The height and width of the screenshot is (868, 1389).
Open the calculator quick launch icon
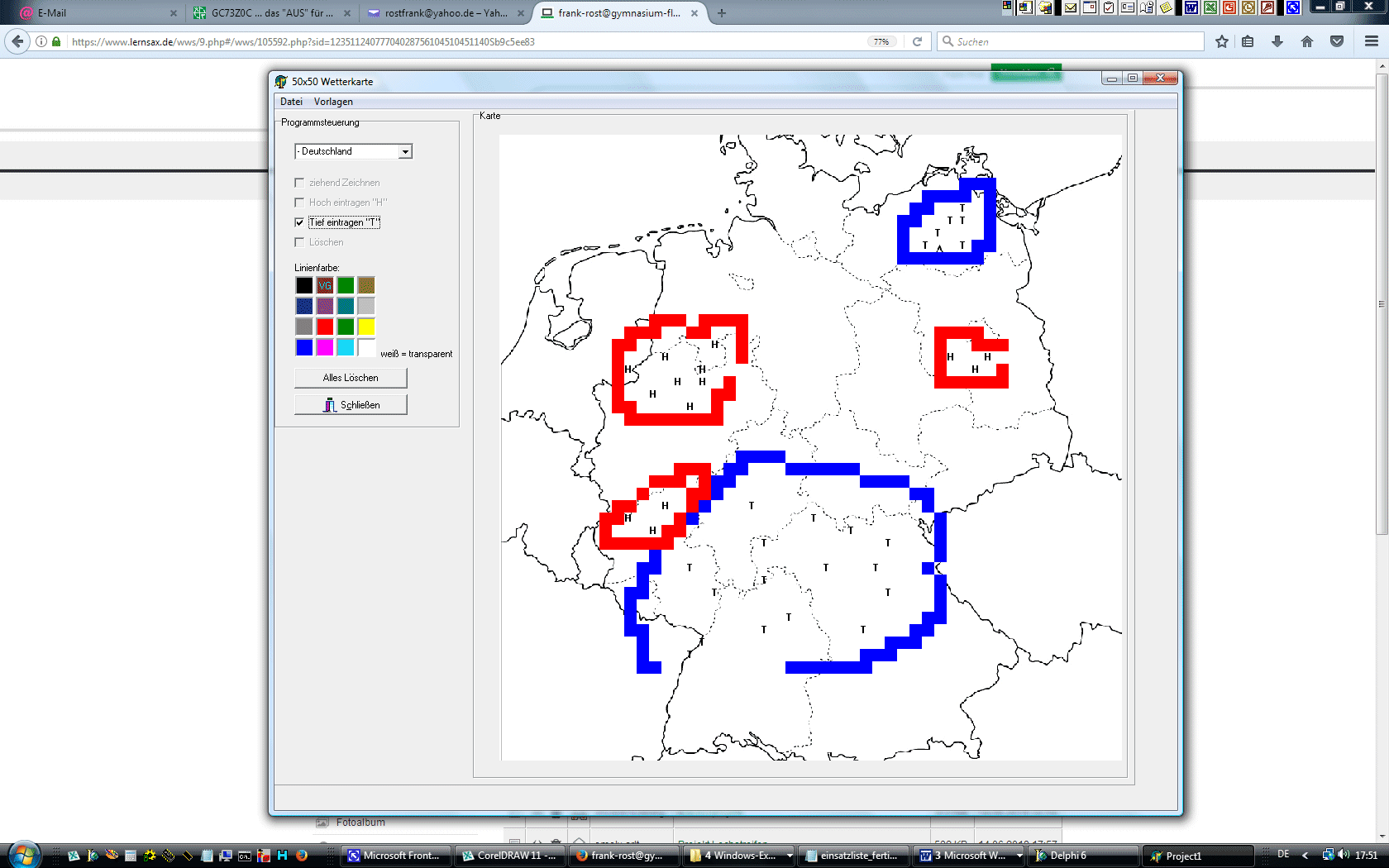click(x=131, y=856)
